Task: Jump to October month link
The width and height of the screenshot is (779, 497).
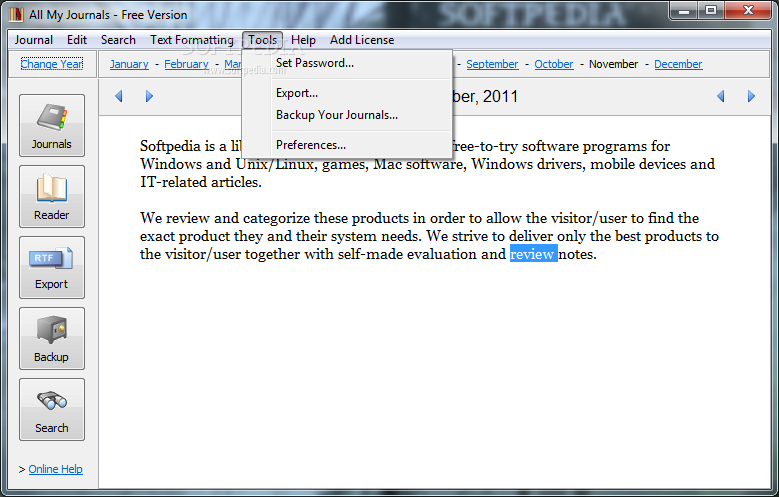Action: [553, 64]
